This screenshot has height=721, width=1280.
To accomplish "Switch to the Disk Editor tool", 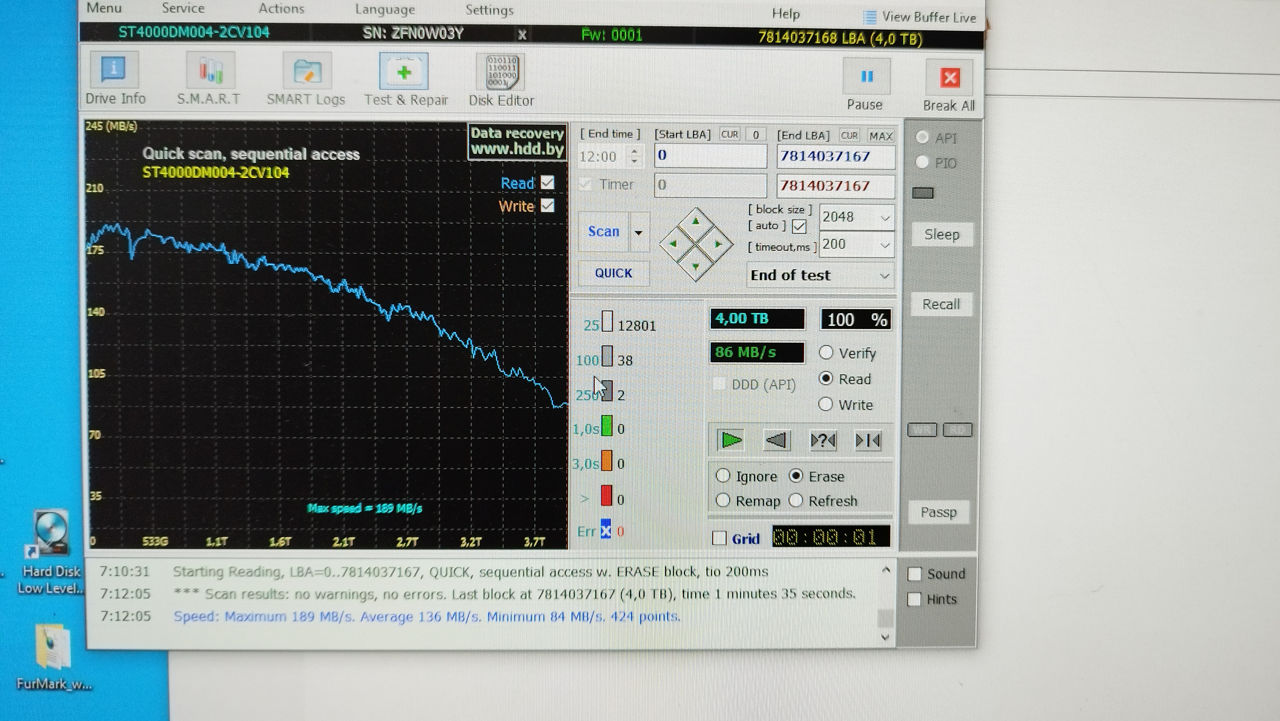I will (x=501, y=78).
